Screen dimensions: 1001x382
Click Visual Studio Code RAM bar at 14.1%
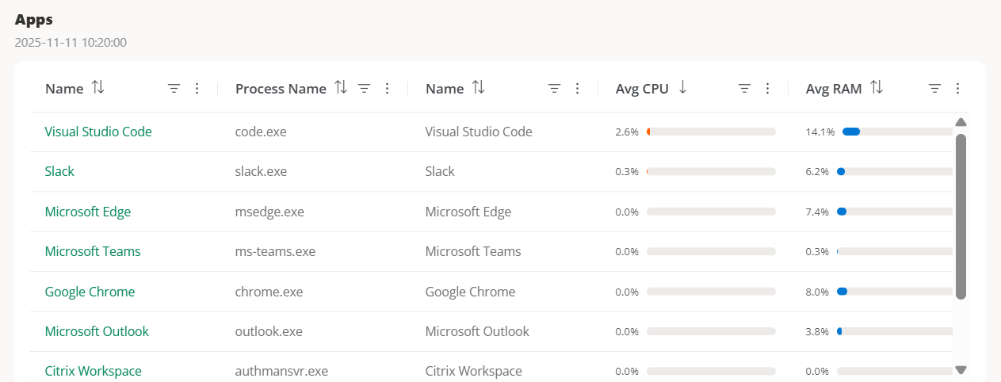[897, 132]
